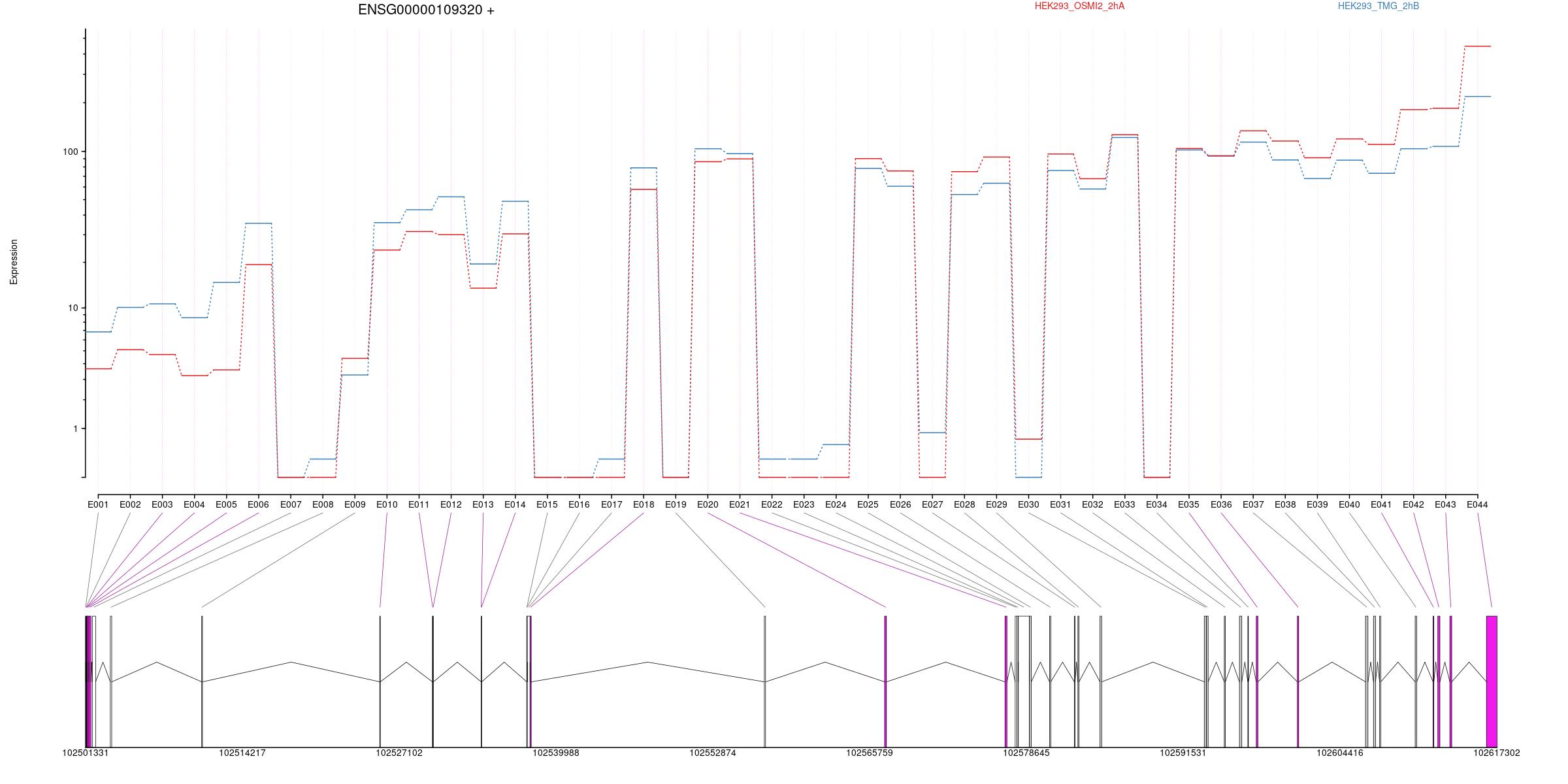1568x784 pixels.
Task: Click exon label E039
Action: [x=1317, y=504]
